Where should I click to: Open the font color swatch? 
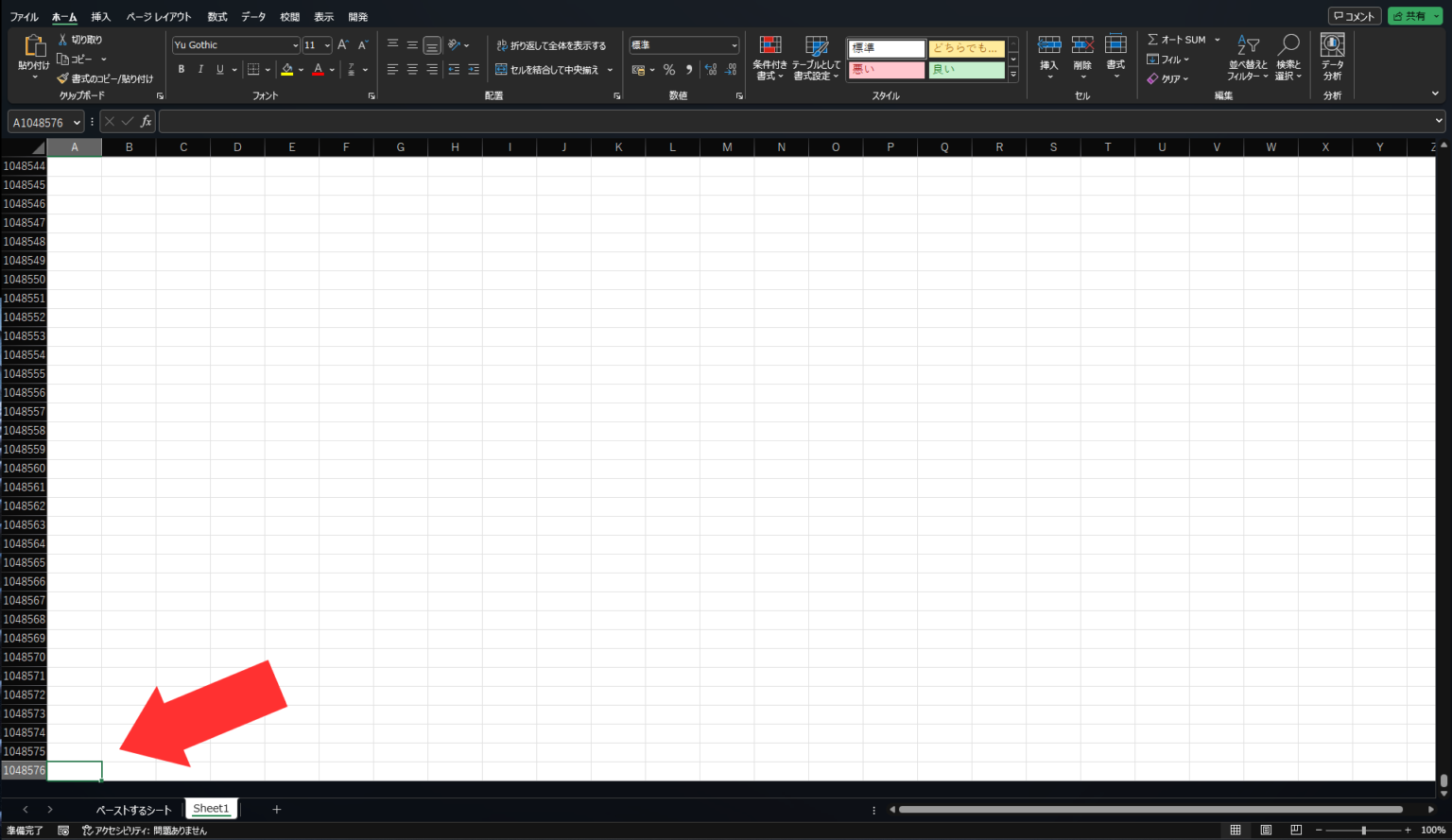[319, 69]
